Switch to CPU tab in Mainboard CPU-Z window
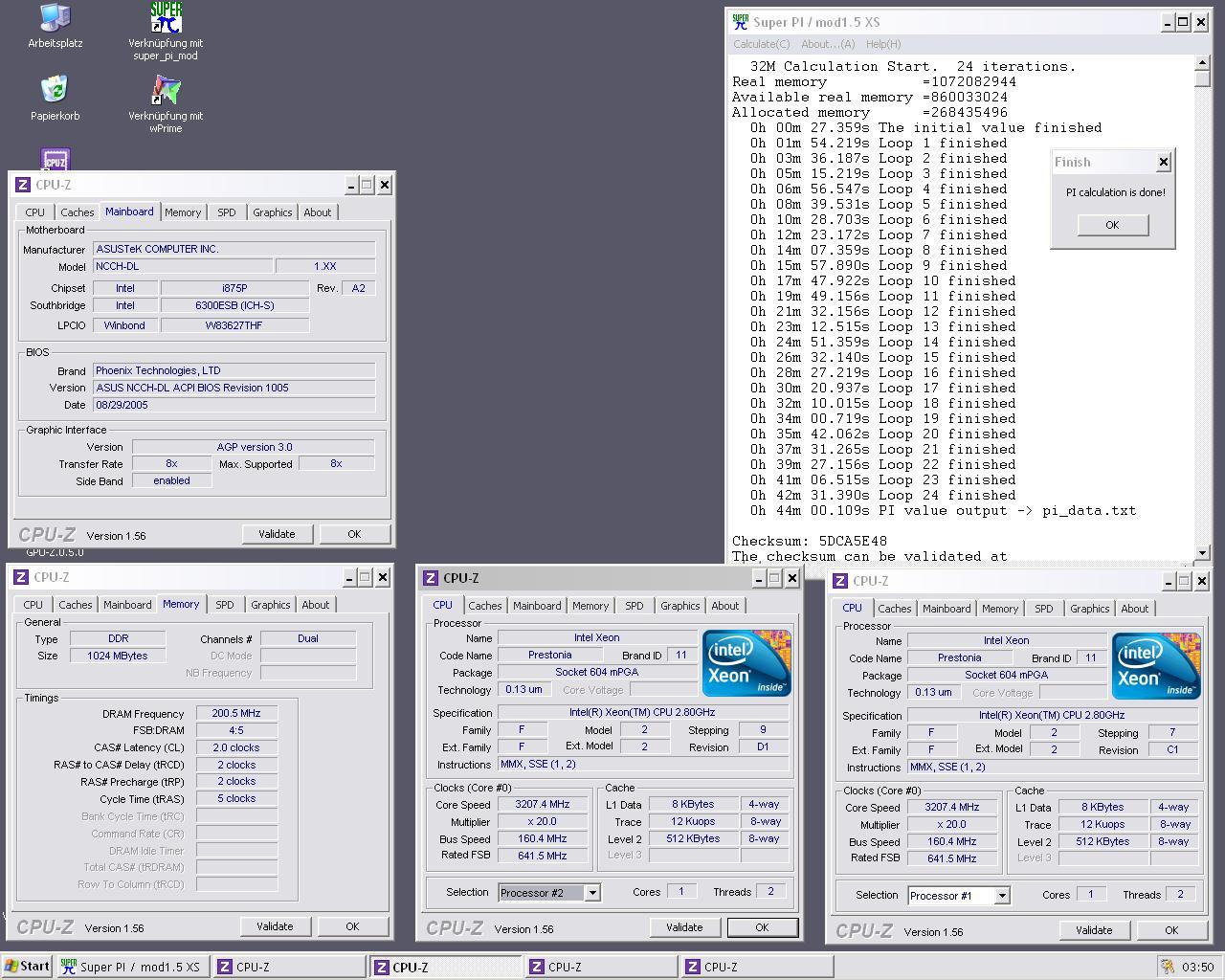Screen dimensions: 1225x980 [34, 212]
